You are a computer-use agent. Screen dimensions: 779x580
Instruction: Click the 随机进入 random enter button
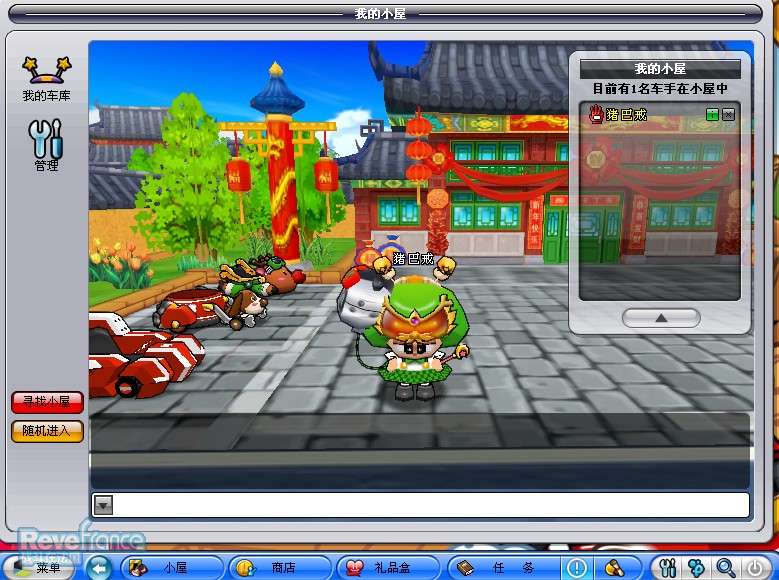[x=47, y=431]
